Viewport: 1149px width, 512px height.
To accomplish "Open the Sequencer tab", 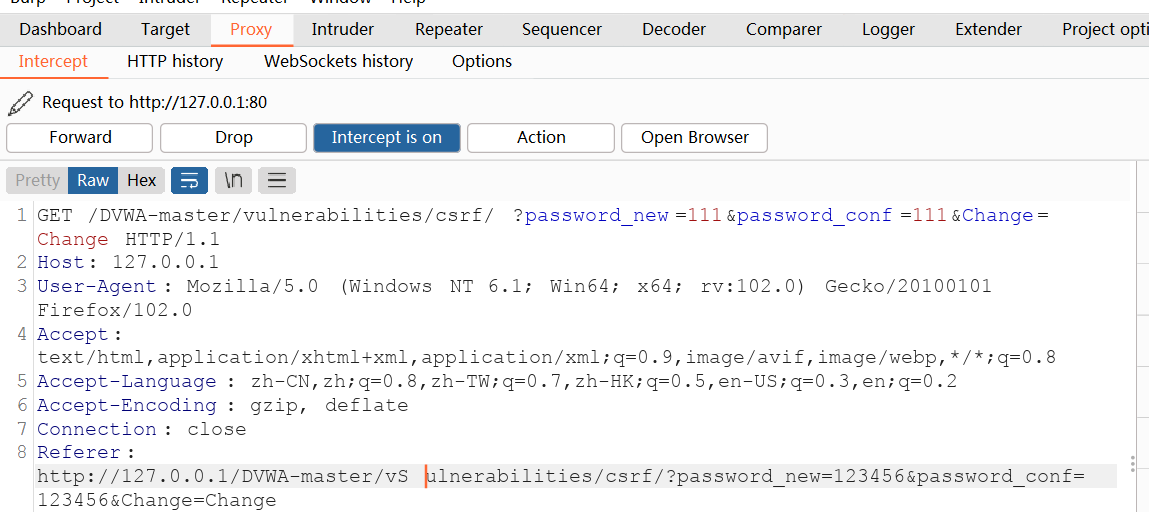I will [562, 29].
